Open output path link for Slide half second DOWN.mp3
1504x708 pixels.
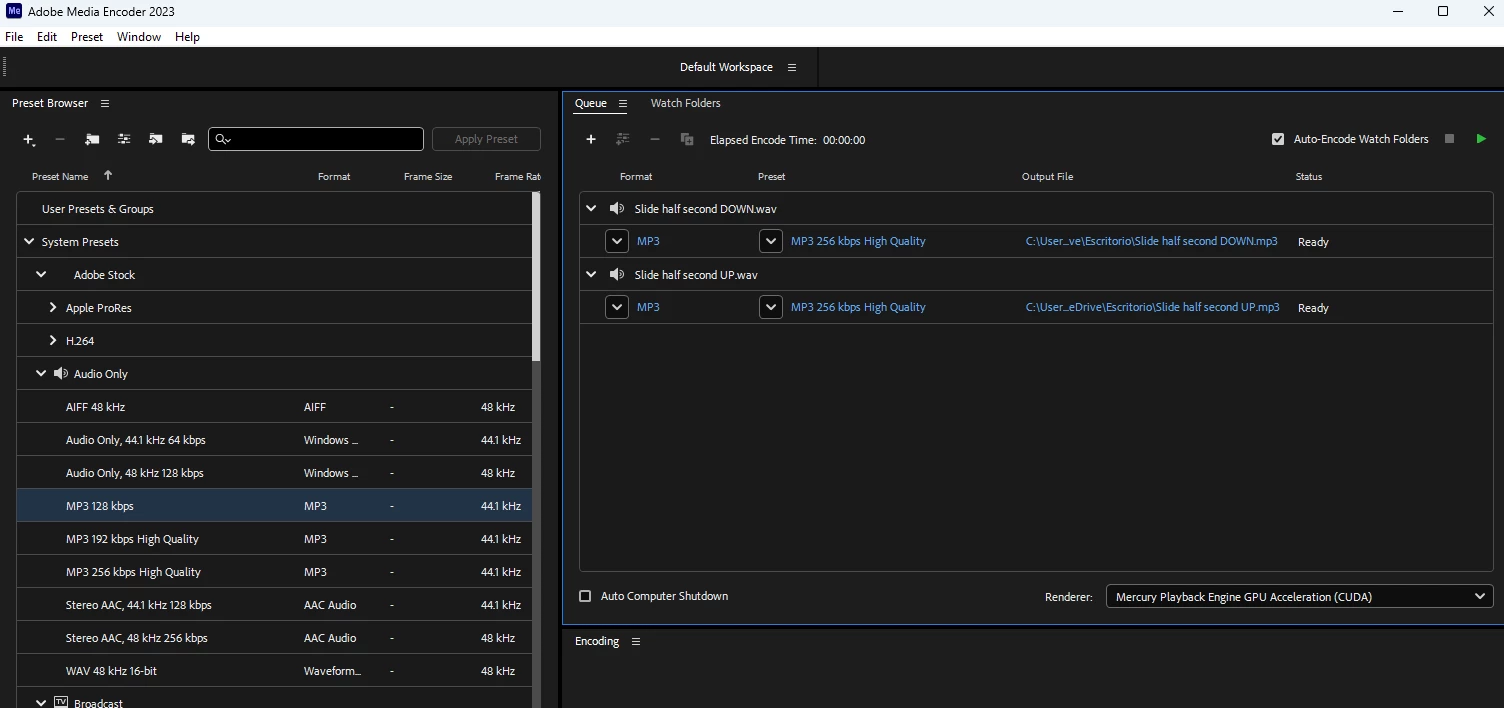tap(1151, 241)
